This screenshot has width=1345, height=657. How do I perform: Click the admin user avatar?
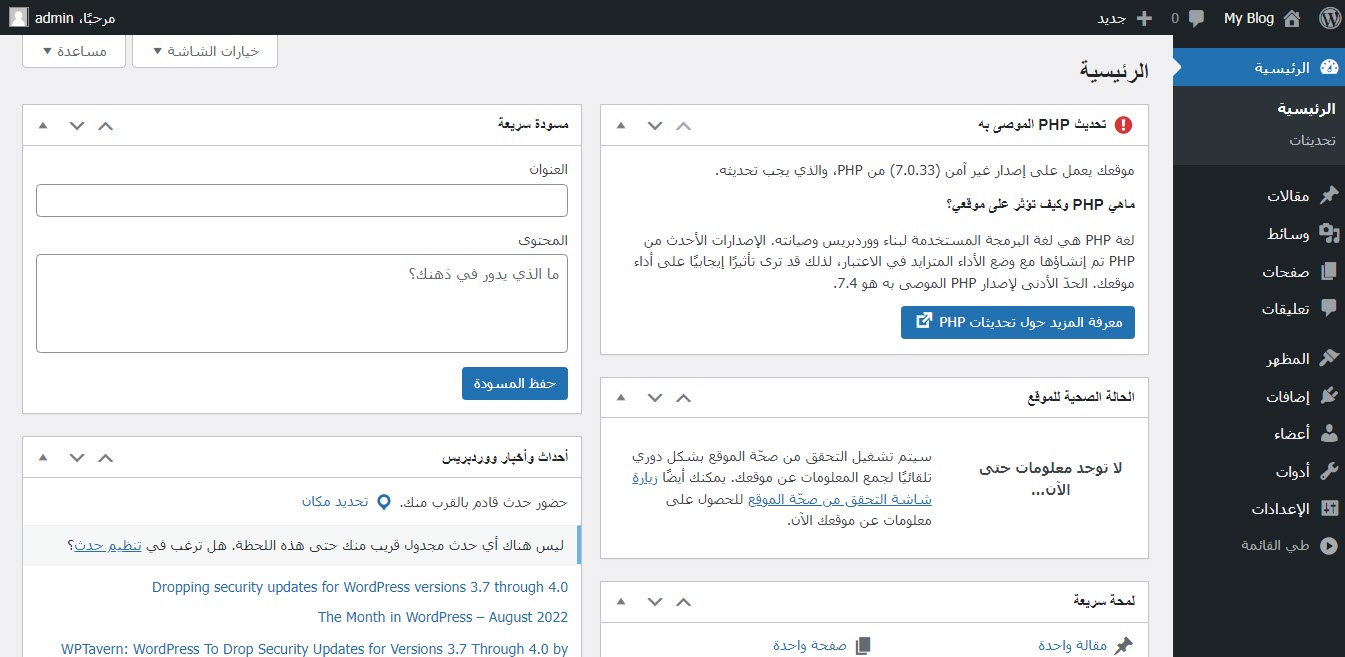coord(19,18)
